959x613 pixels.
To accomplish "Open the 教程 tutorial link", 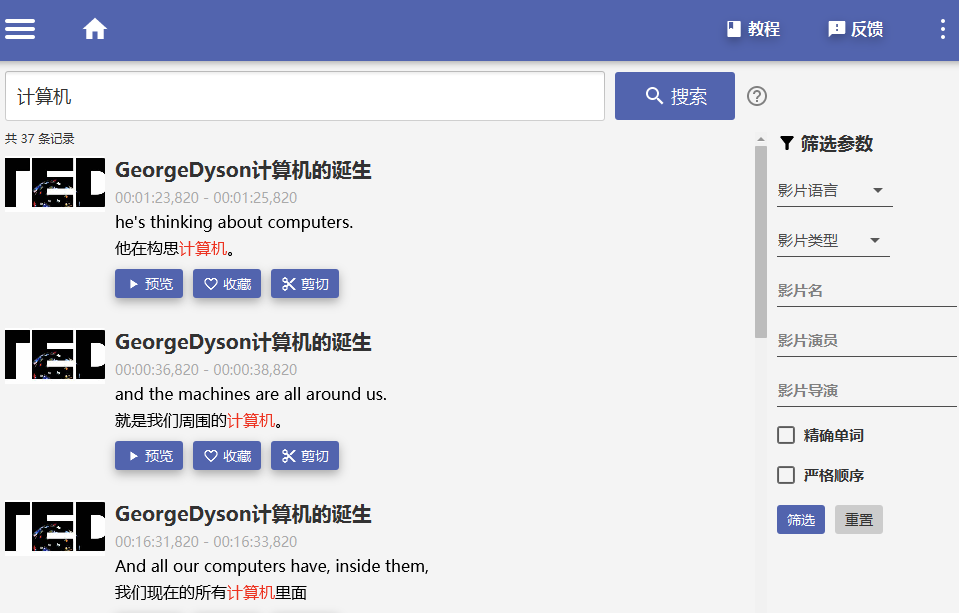I will (x=753, y=29).
